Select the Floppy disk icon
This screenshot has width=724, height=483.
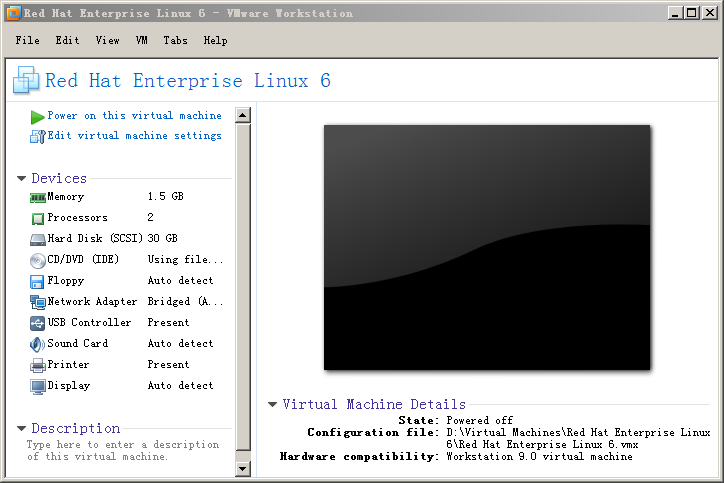pos(37,282)
